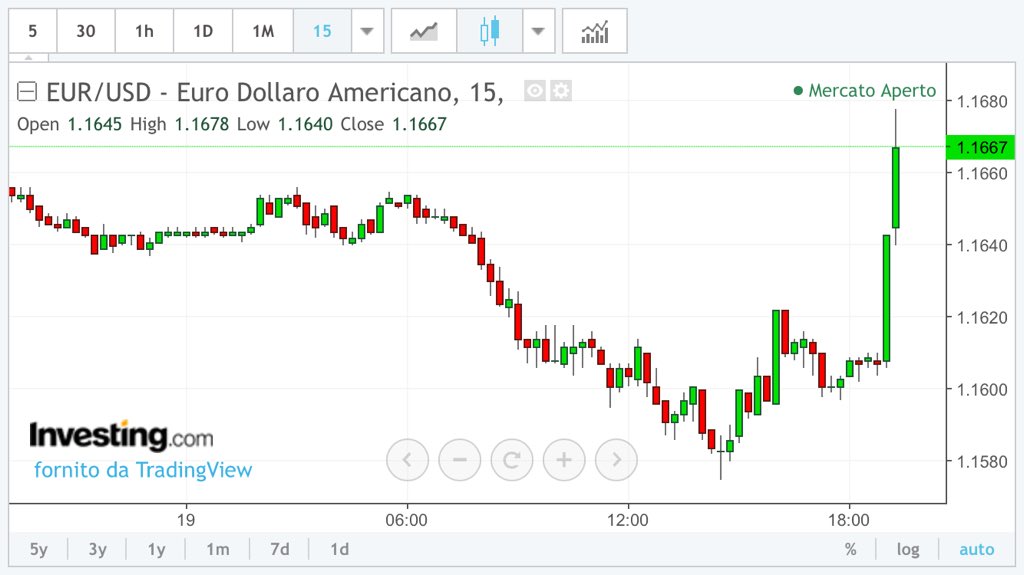Set the date range to 7d
This screenshot has height=575, width=1024.
pos(280,549)
